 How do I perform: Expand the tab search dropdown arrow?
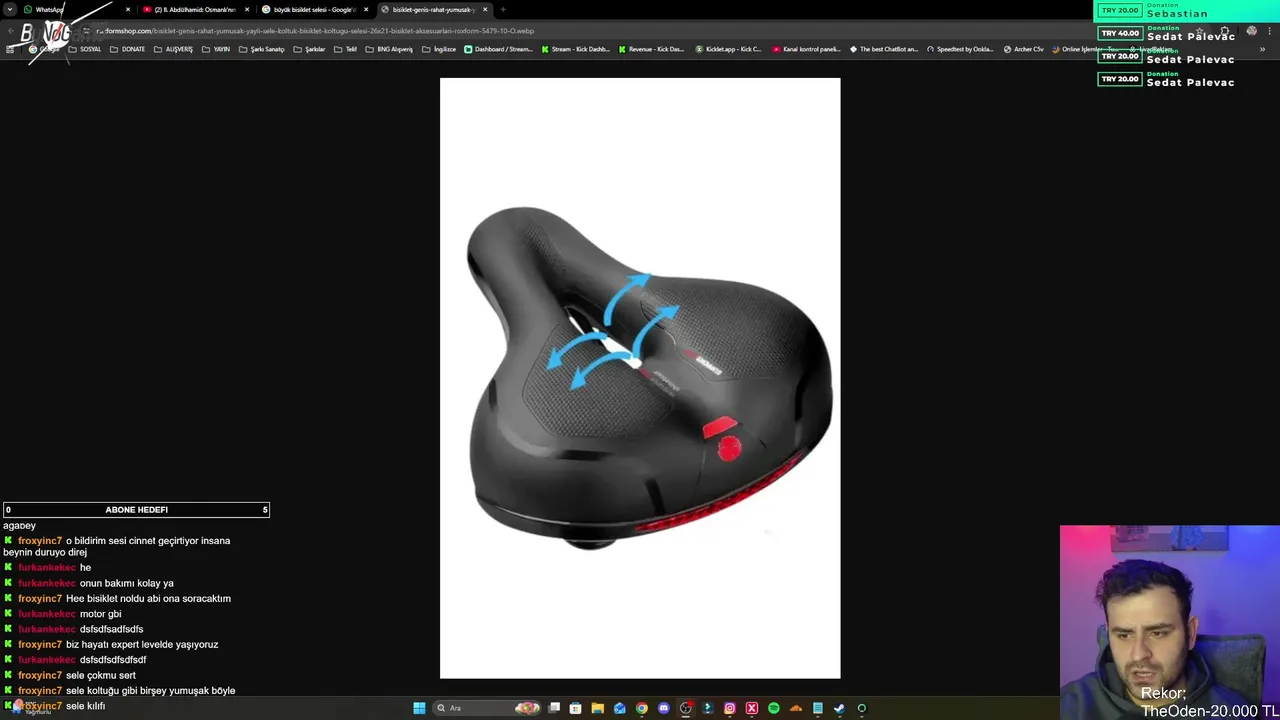10,9
